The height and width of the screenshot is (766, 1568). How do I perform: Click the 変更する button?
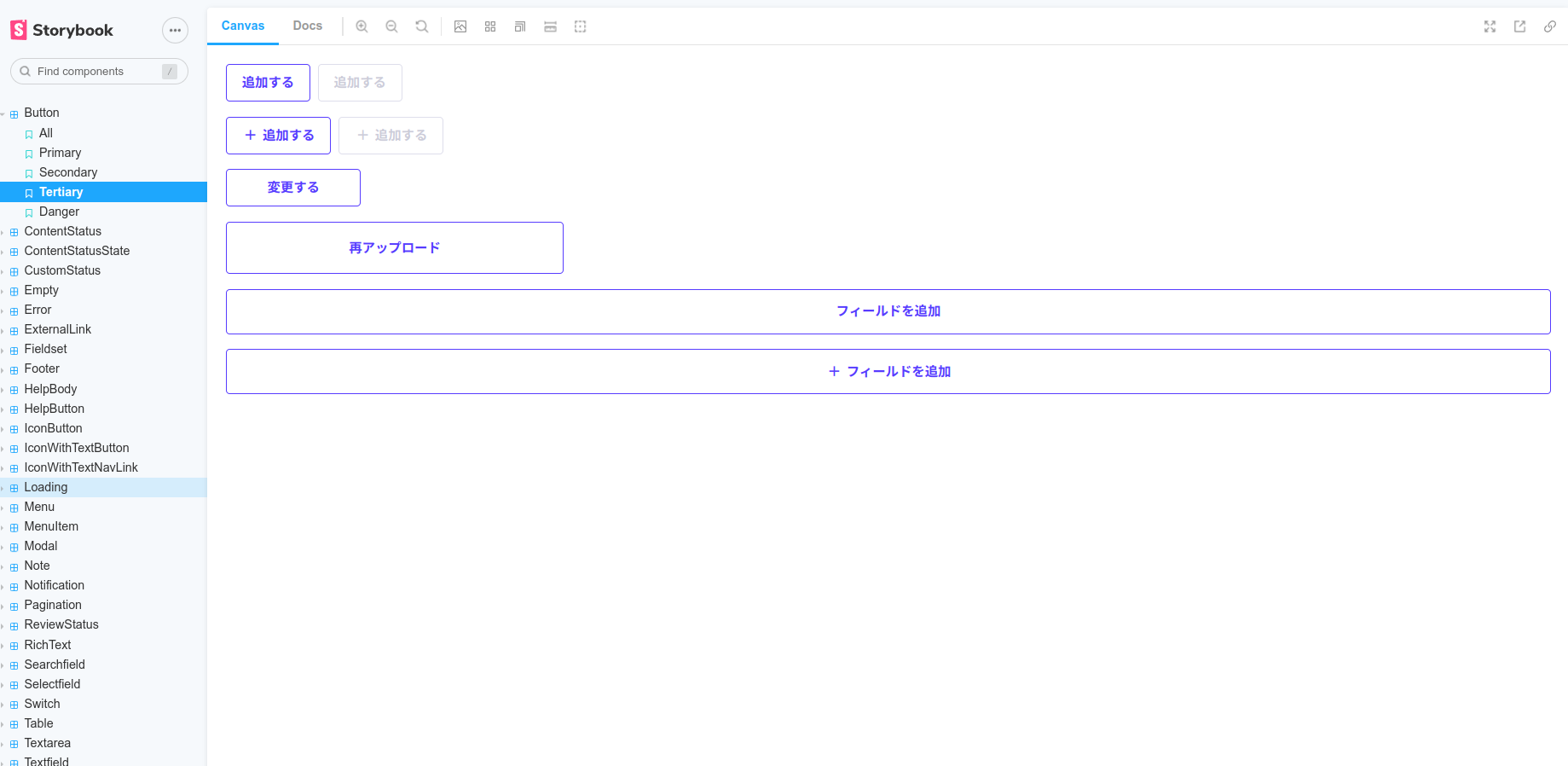(292, 188)
